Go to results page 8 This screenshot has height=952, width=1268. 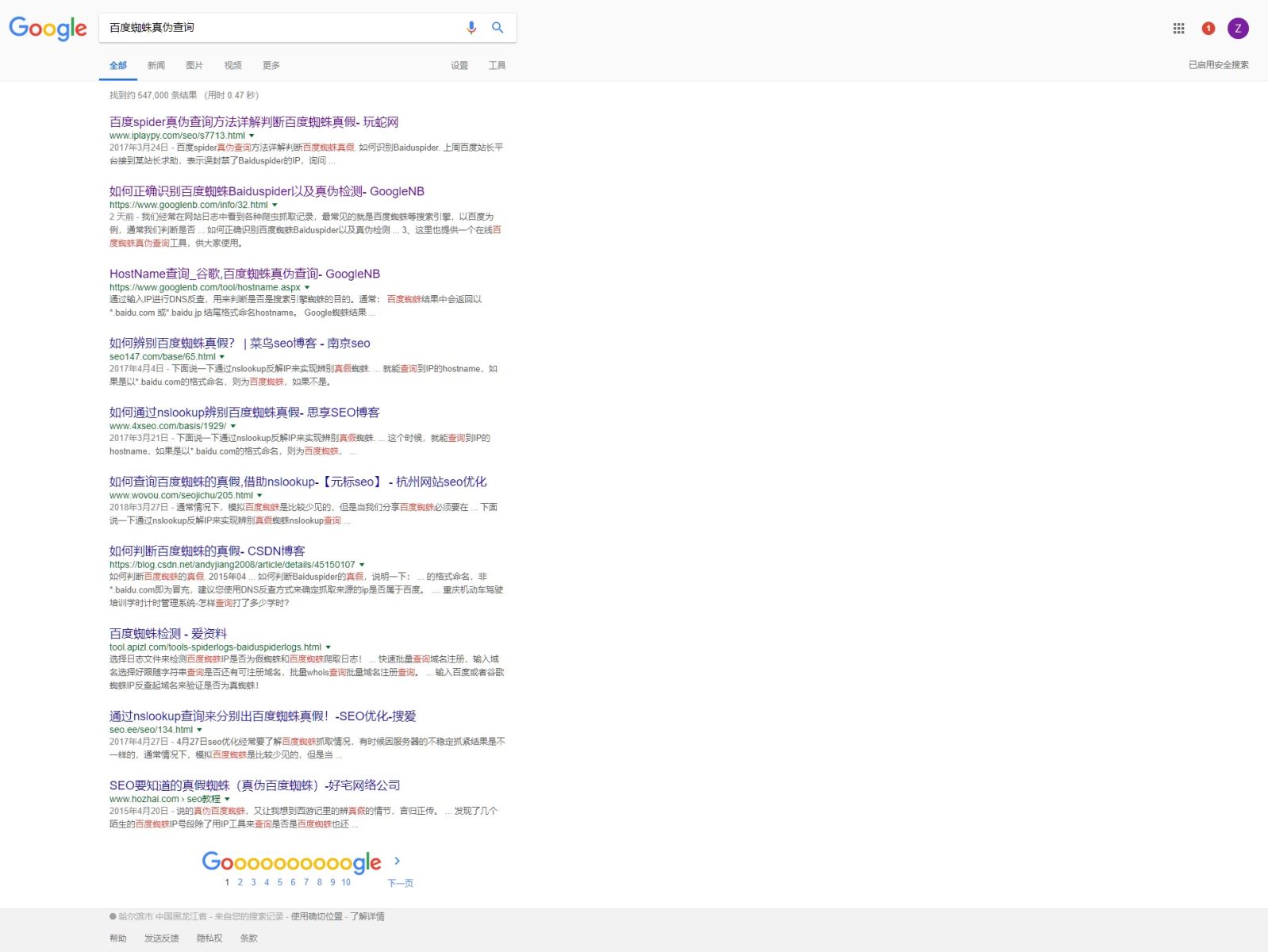320,882
